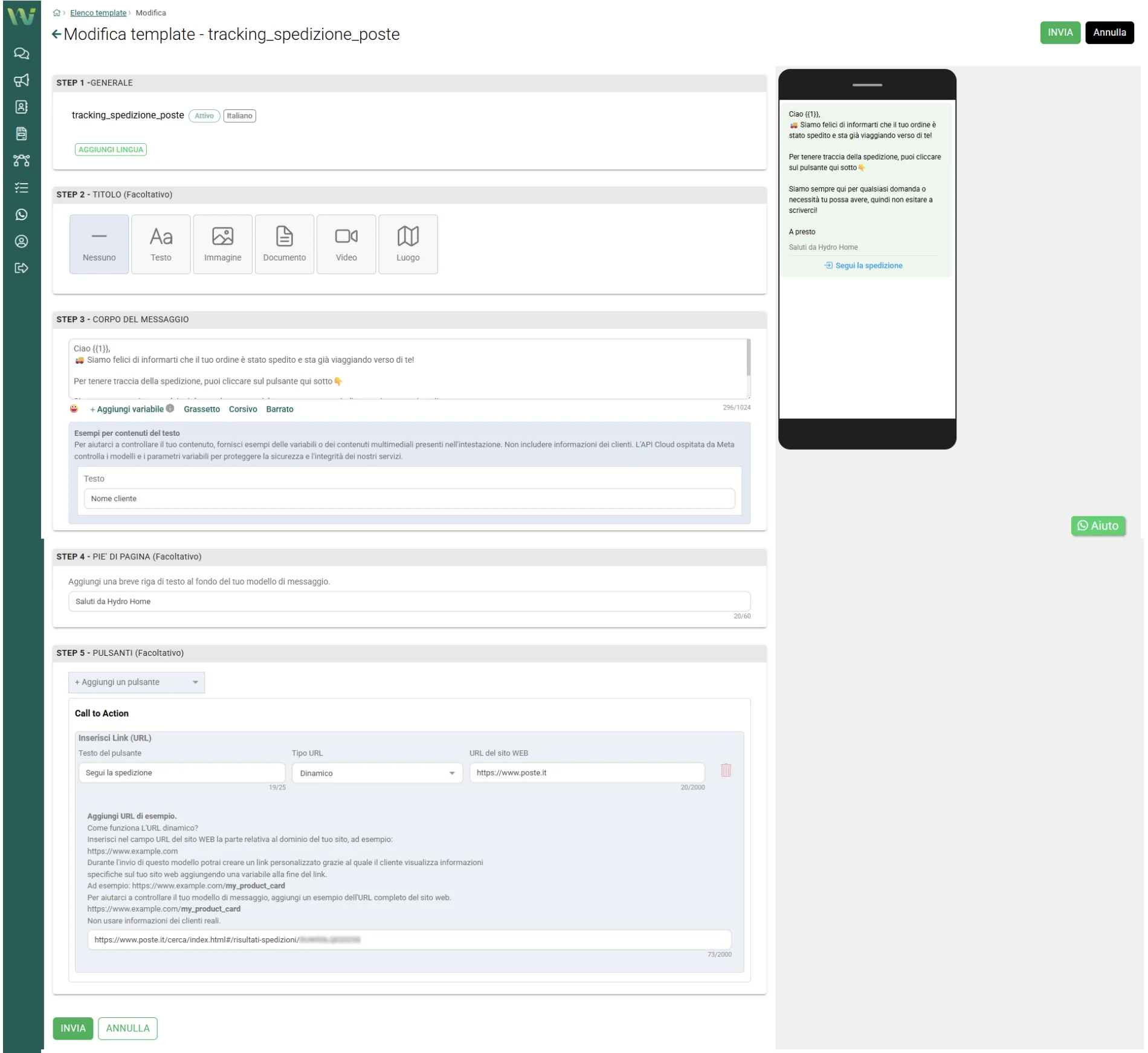Click the footer text input field

point(409,601)
